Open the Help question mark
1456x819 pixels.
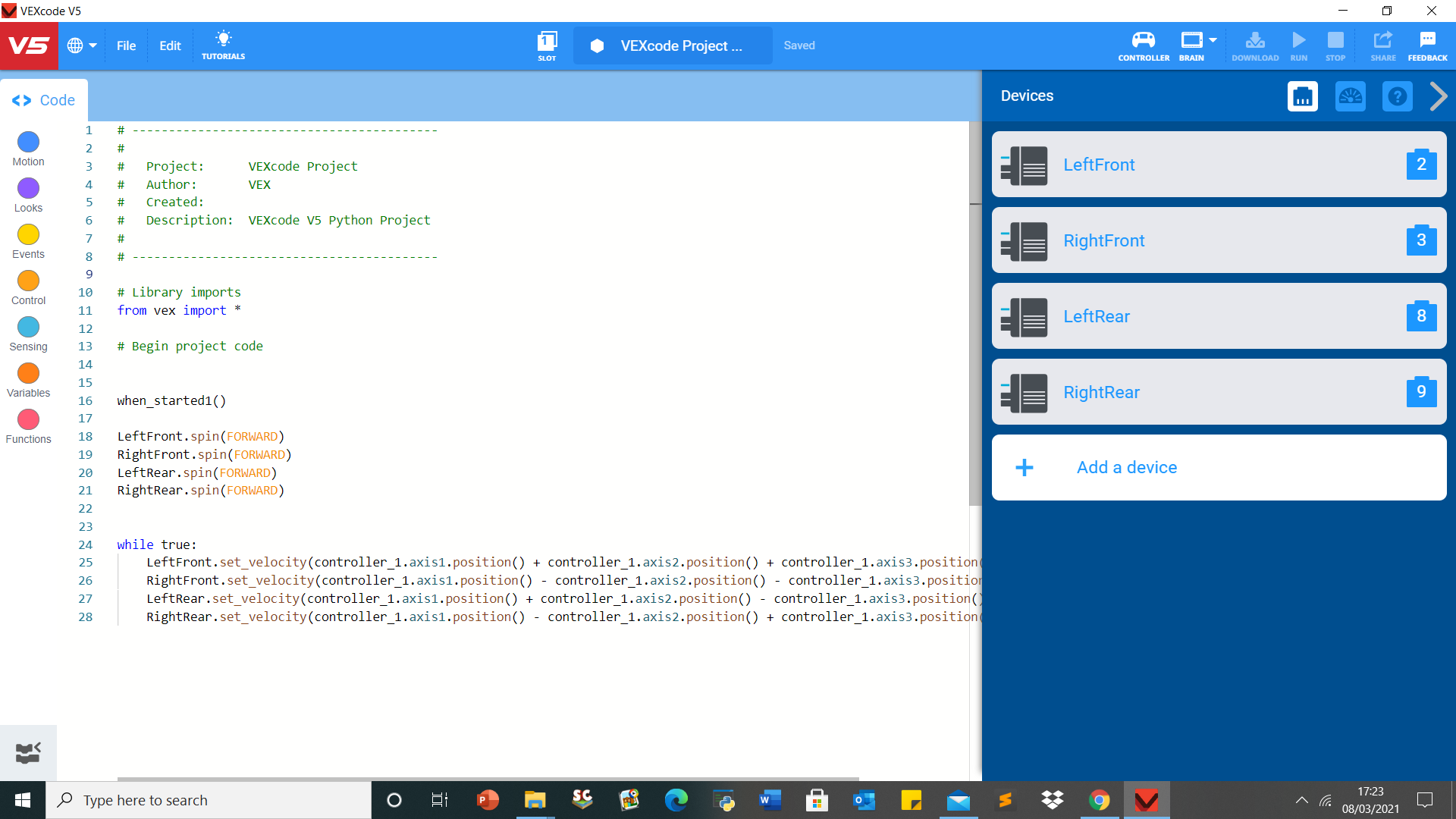tap(1398, 96)
